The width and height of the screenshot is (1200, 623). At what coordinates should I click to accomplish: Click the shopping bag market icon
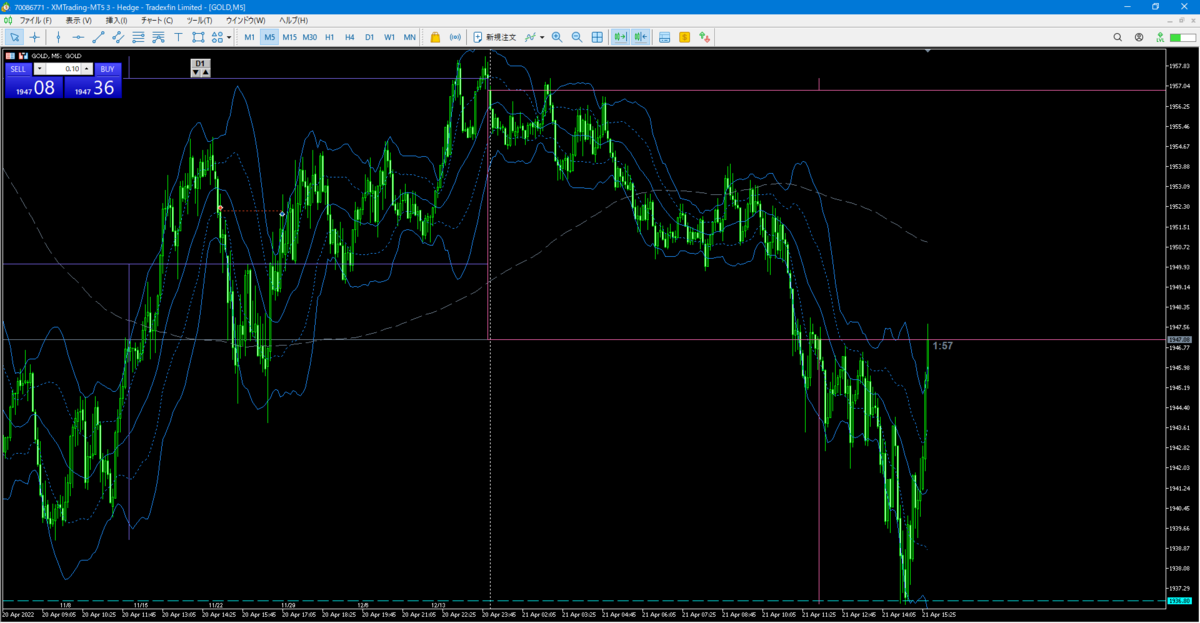435,37
